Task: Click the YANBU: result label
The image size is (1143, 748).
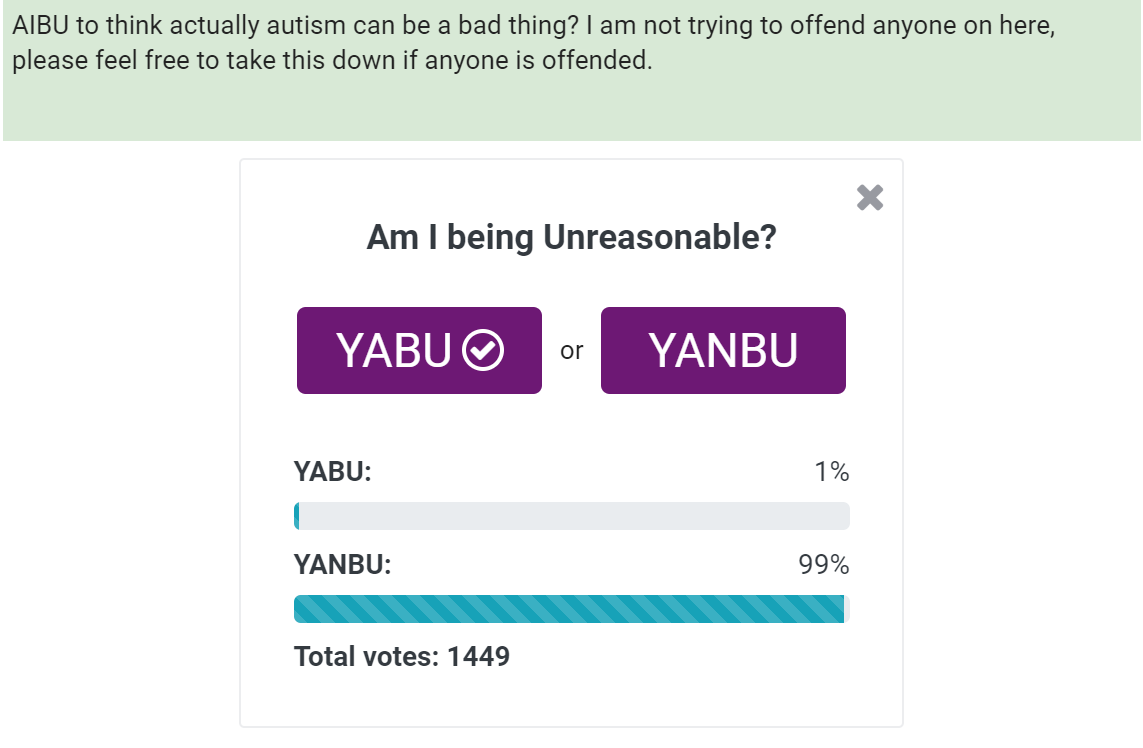Action: pyautogui.click(x=343, y=564)
